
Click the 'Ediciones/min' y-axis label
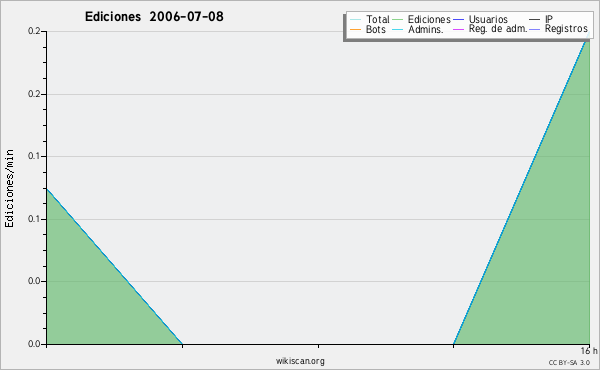coord(9,188)
